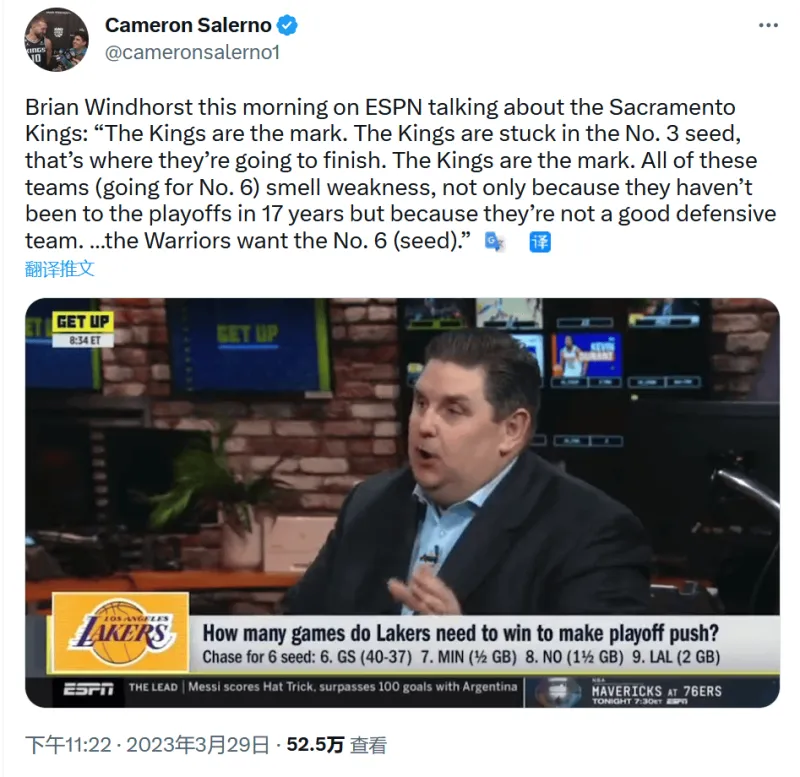800x777 pixels.
Task: Click the 翻译推文 translate tweet link
Action: (60, 268)
